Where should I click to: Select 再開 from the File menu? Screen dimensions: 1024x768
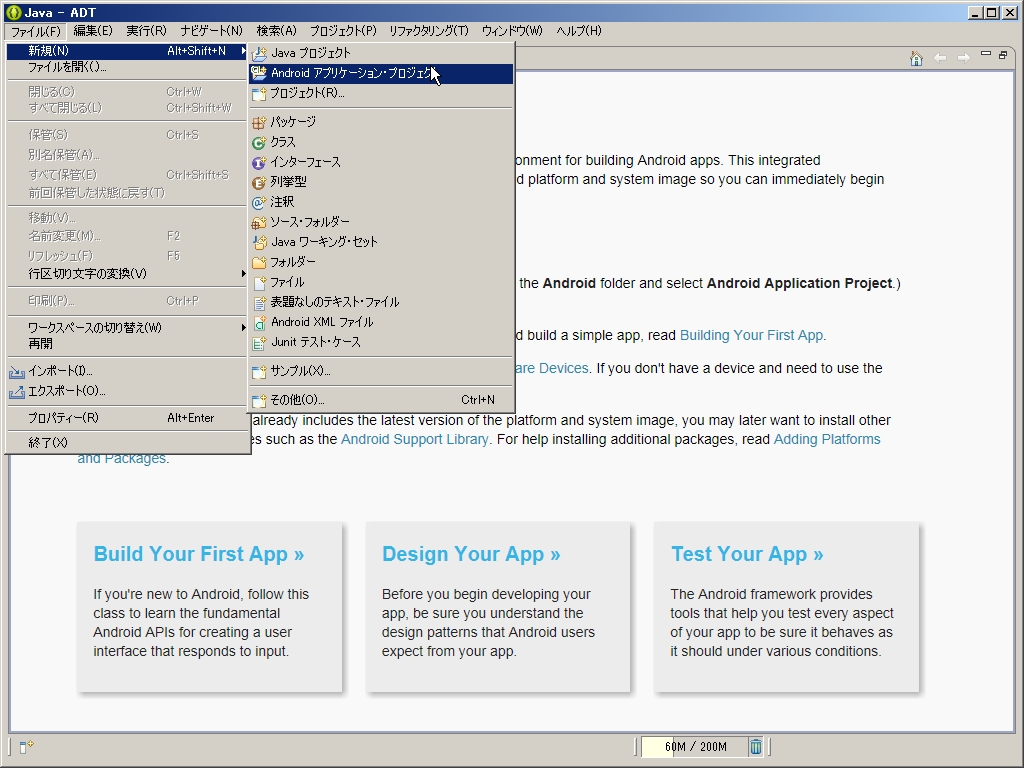pyautogui.click(x=127, y=344)
